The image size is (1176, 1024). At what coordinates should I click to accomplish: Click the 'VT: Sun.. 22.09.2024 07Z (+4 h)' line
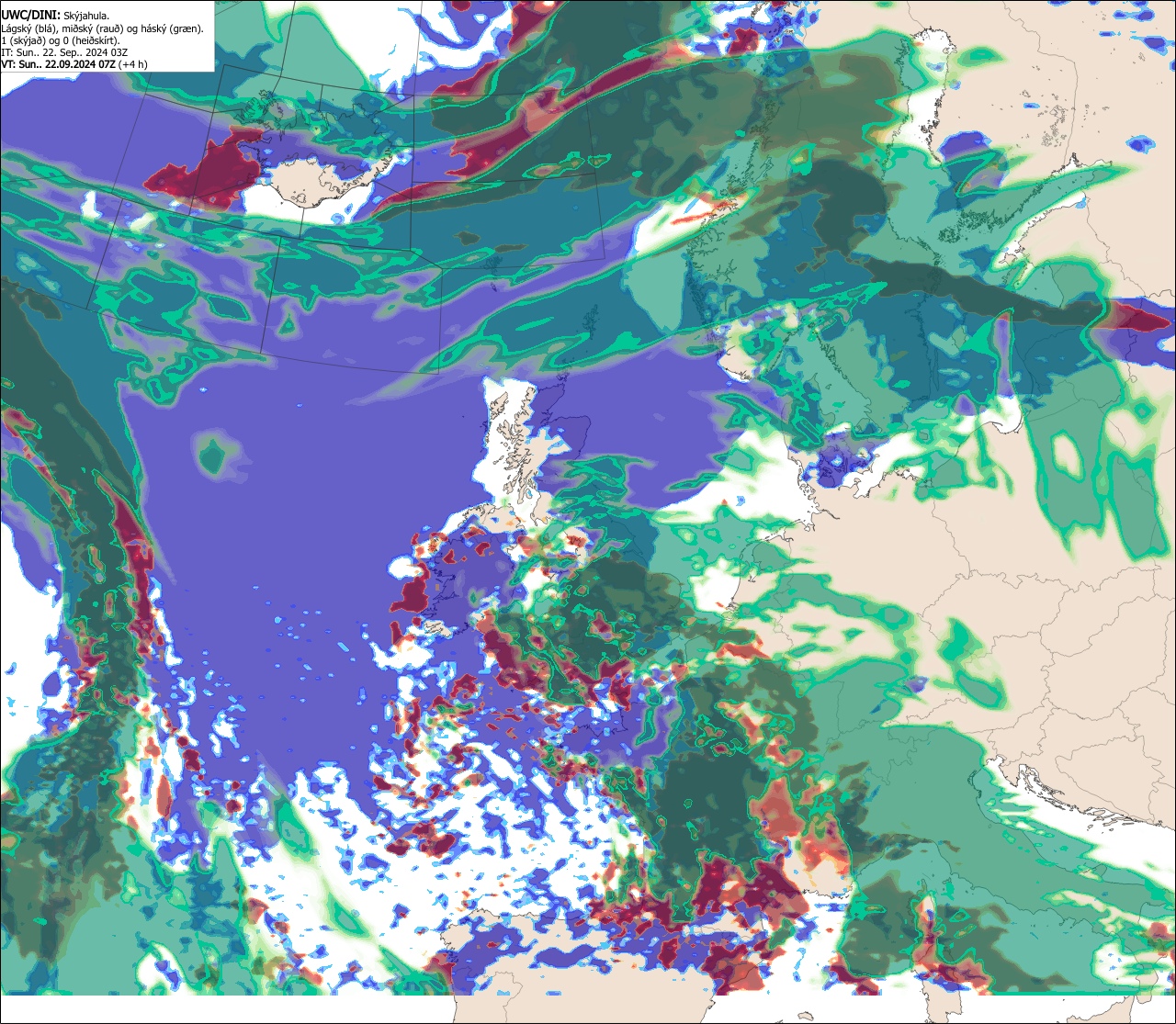[74, 63]
